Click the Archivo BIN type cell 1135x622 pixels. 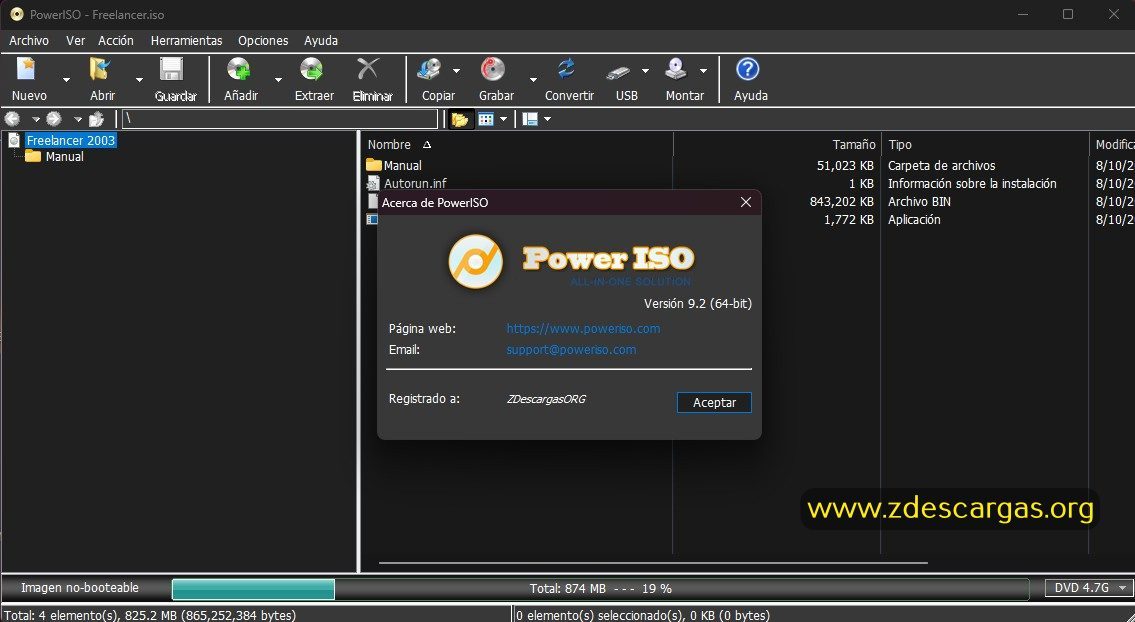919,202
